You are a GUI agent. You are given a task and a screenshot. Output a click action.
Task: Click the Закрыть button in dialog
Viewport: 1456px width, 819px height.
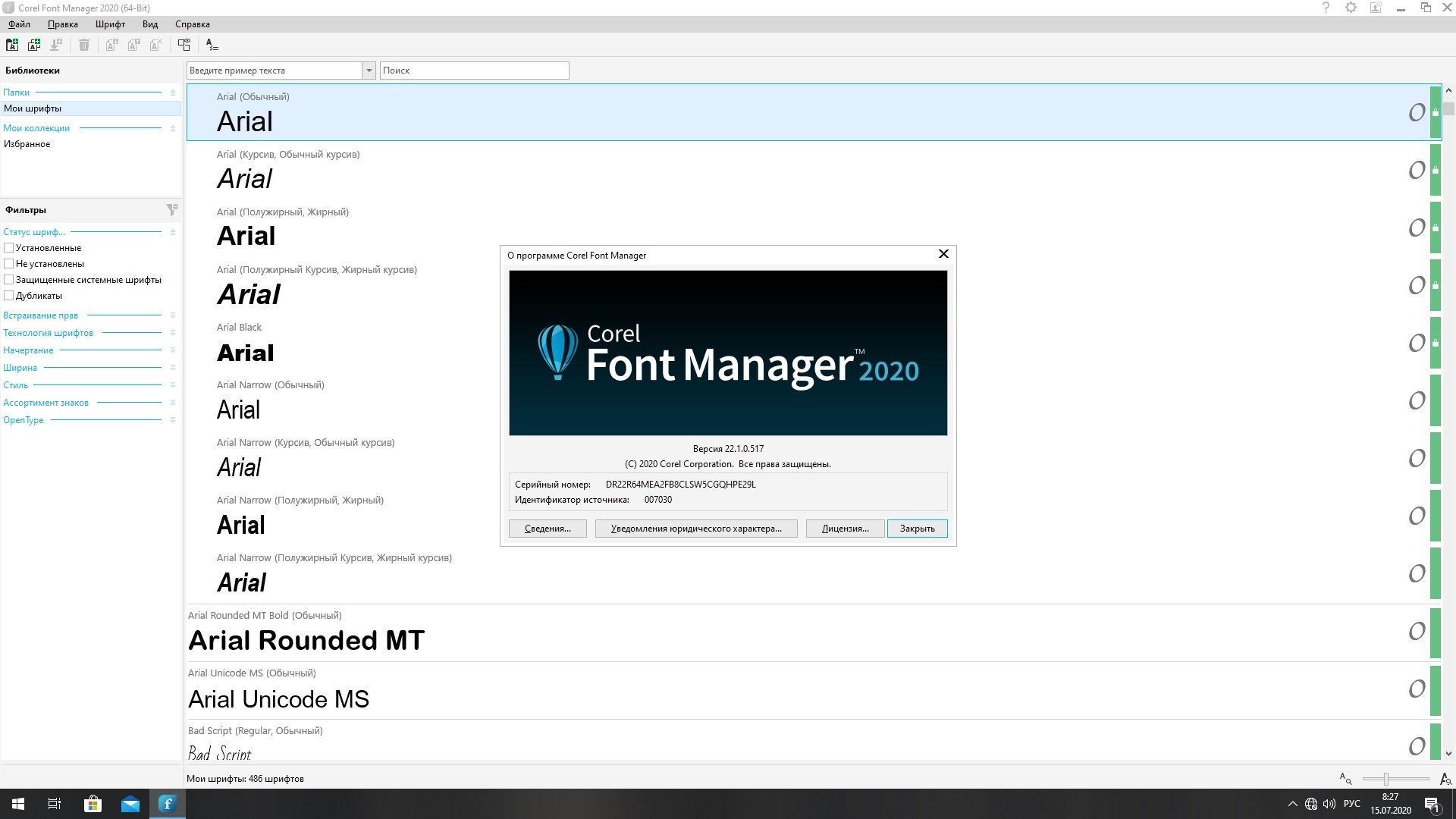918,529
